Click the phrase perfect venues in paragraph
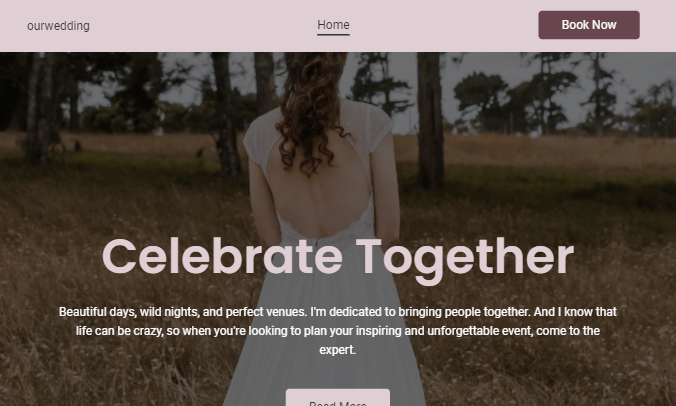Viewport: 676px width, 406px height. tap(266, 312)
